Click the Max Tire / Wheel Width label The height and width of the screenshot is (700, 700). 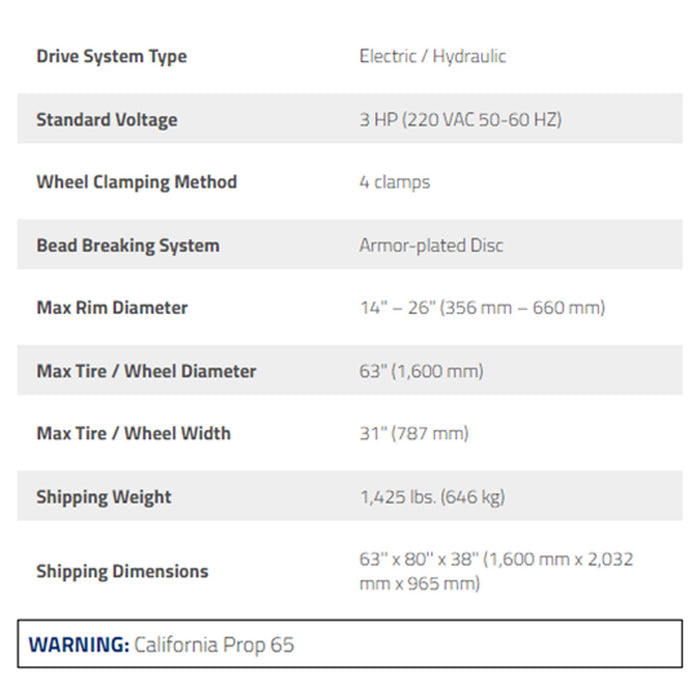coord(133,434)
